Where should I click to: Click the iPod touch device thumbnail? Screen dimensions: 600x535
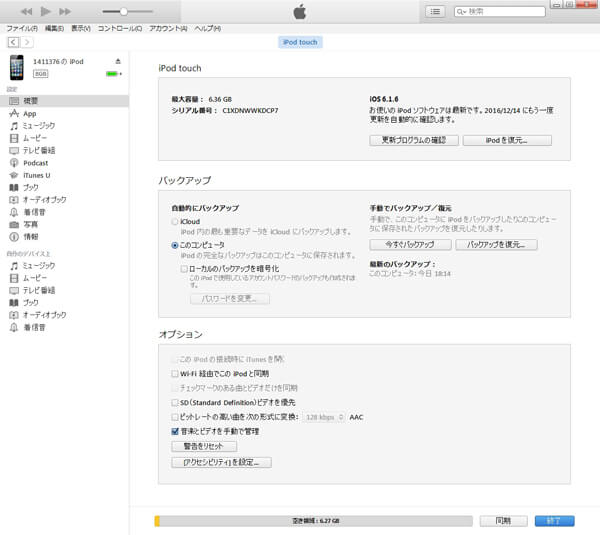pos(17,67)
